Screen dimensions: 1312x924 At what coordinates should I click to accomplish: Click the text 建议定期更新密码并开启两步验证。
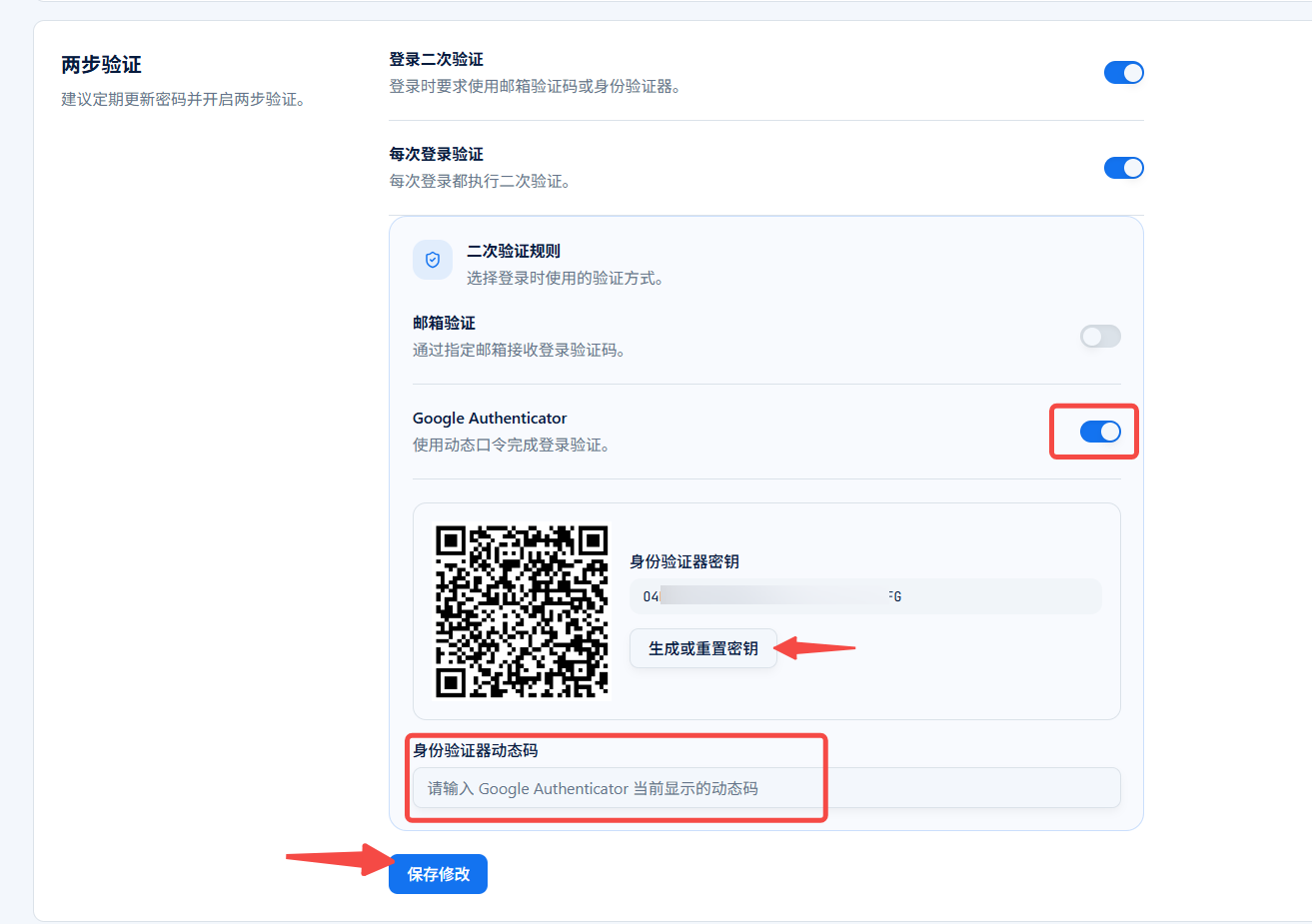pyautogui.click(x=184, y=100)
